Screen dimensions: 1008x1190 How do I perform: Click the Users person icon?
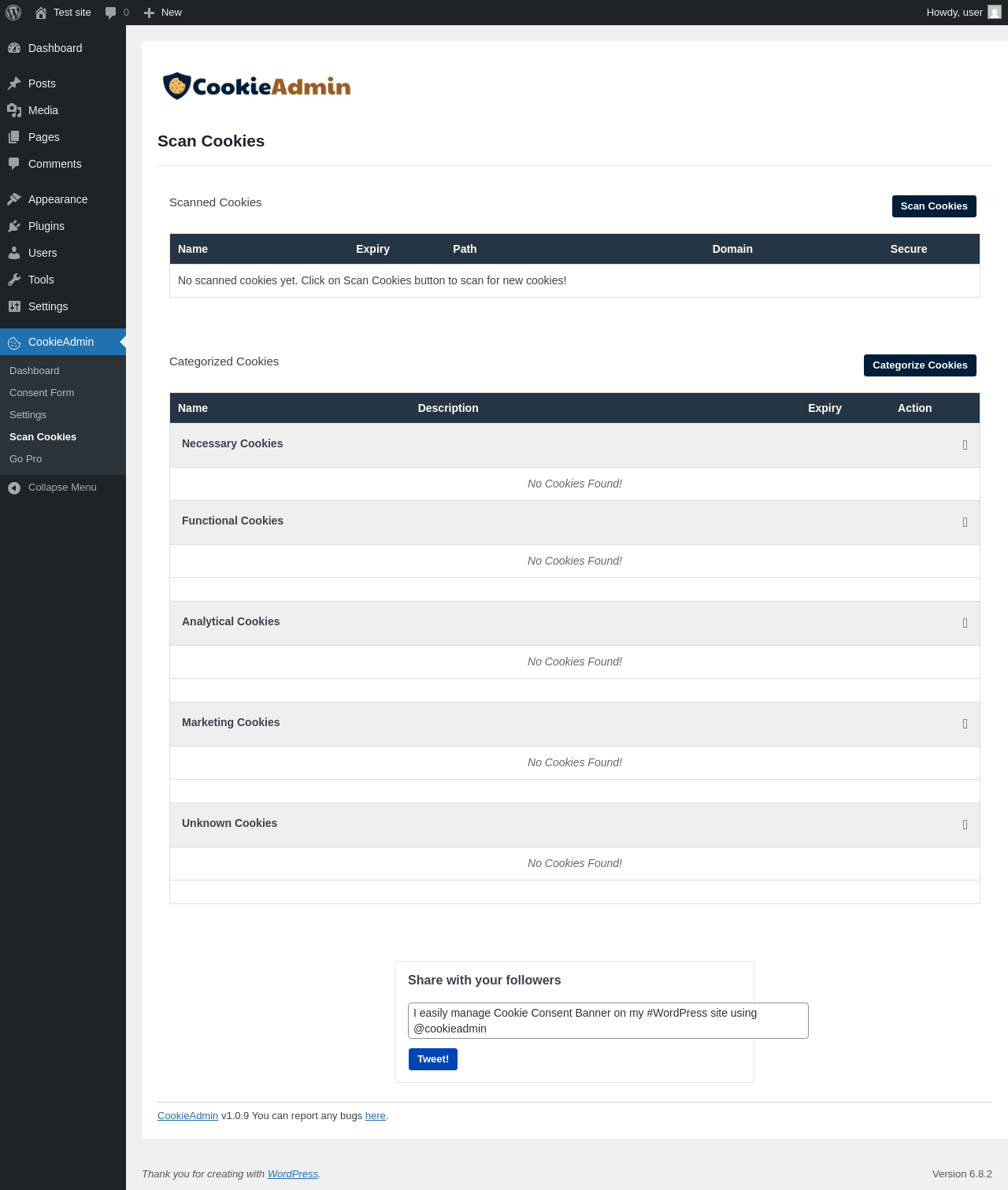coord(14,253)
